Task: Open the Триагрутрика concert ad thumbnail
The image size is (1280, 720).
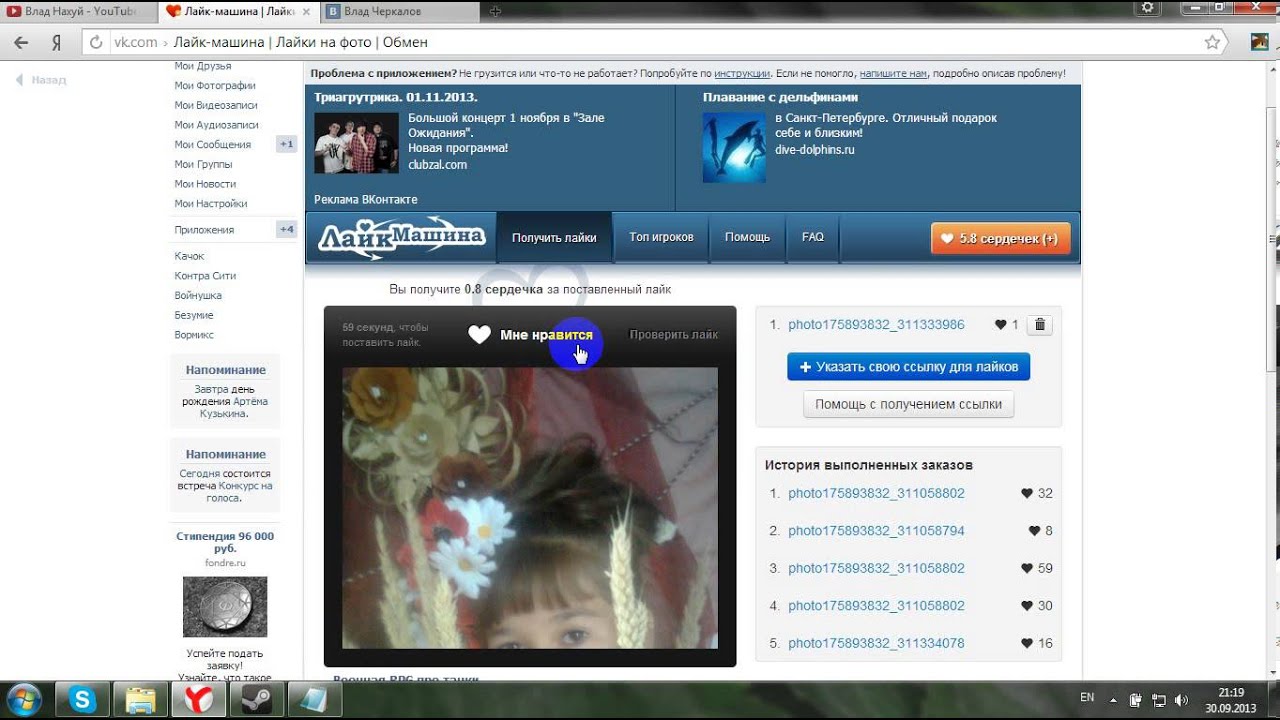Action: [356, 143]
